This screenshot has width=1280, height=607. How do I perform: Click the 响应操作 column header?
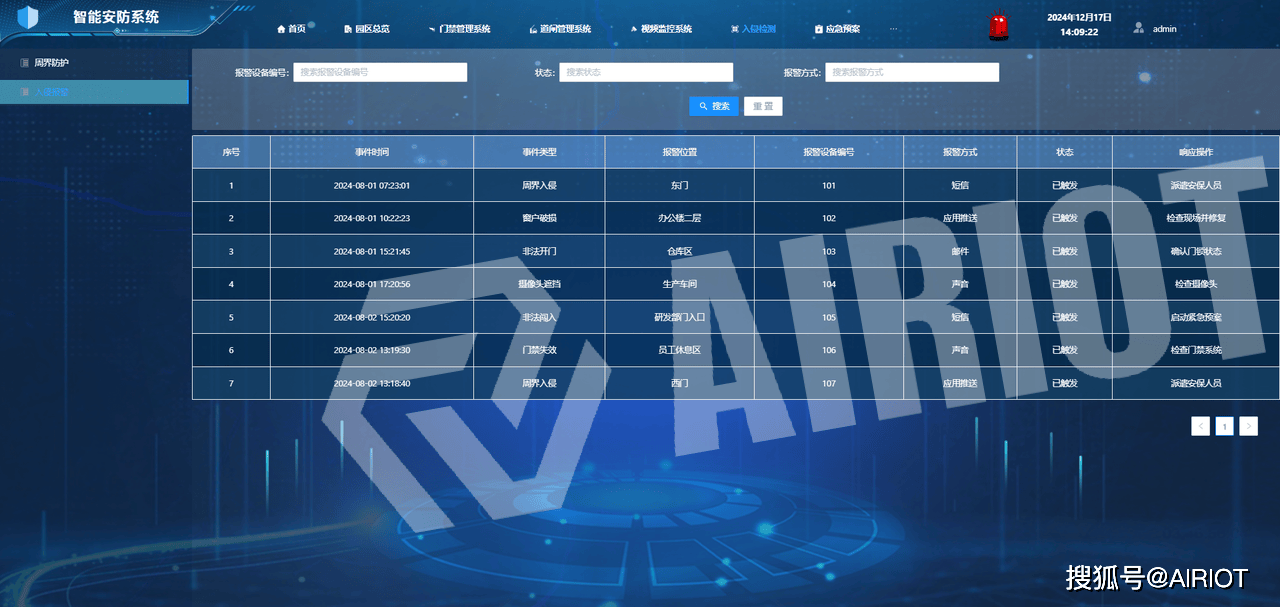pyautogui.click(x=1196, y=152)
